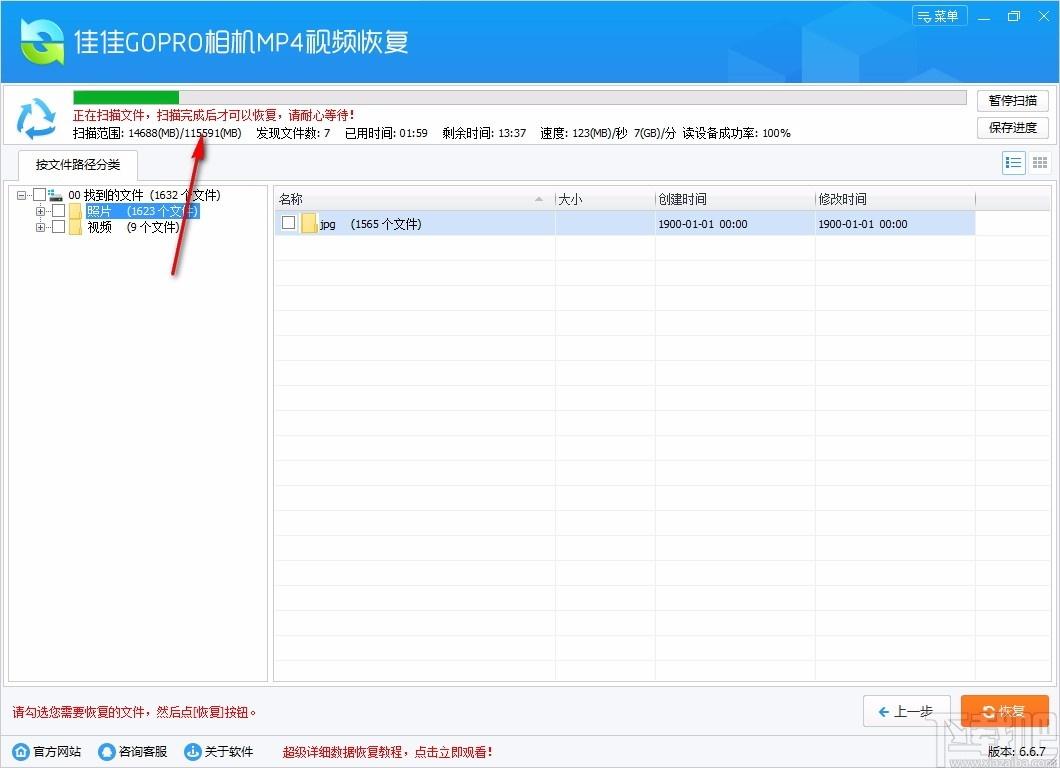Maximize the window

(1014, 16)
